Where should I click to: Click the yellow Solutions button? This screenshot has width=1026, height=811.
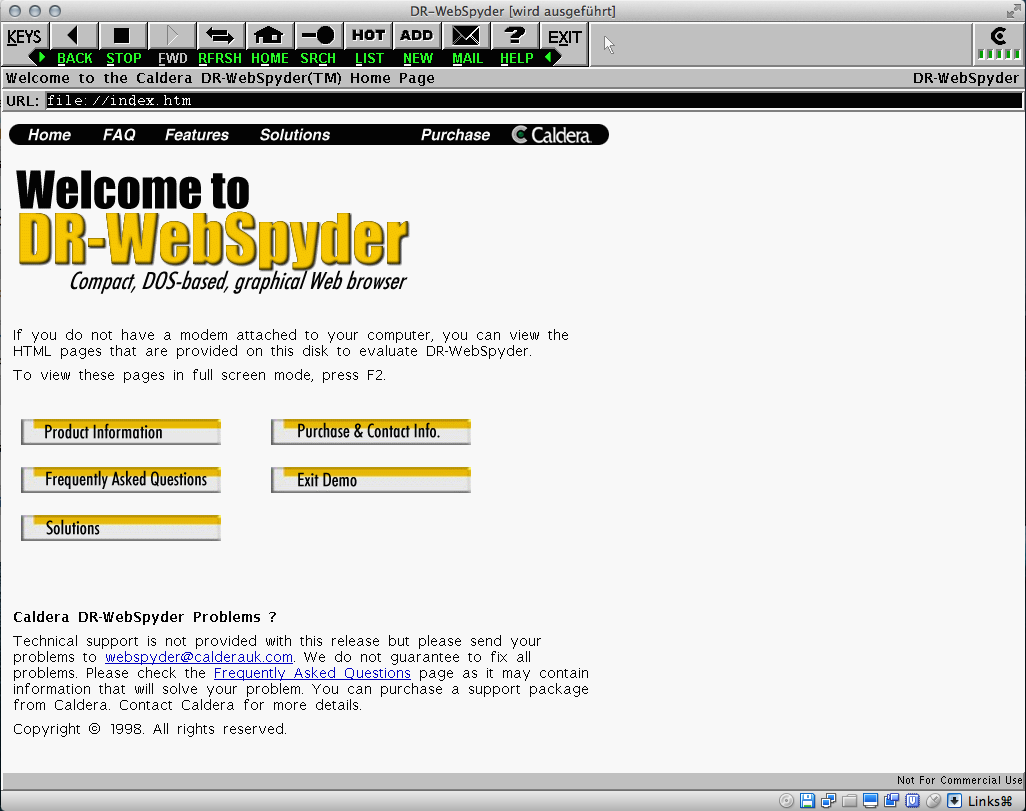[x=121, y=528]
